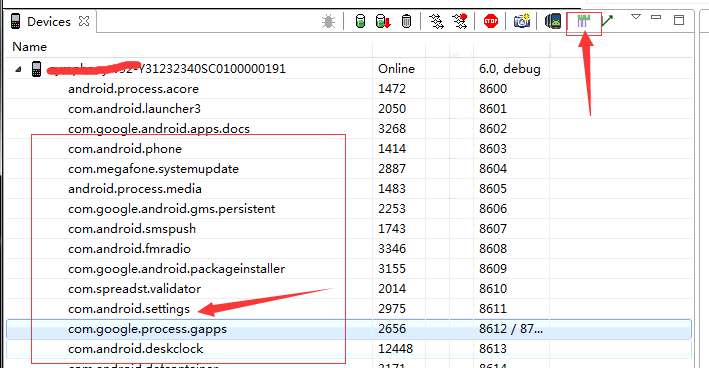Click debug port 8611 cell
The height and width of the screenshot is (368, 709).
[x=493, y=309]
